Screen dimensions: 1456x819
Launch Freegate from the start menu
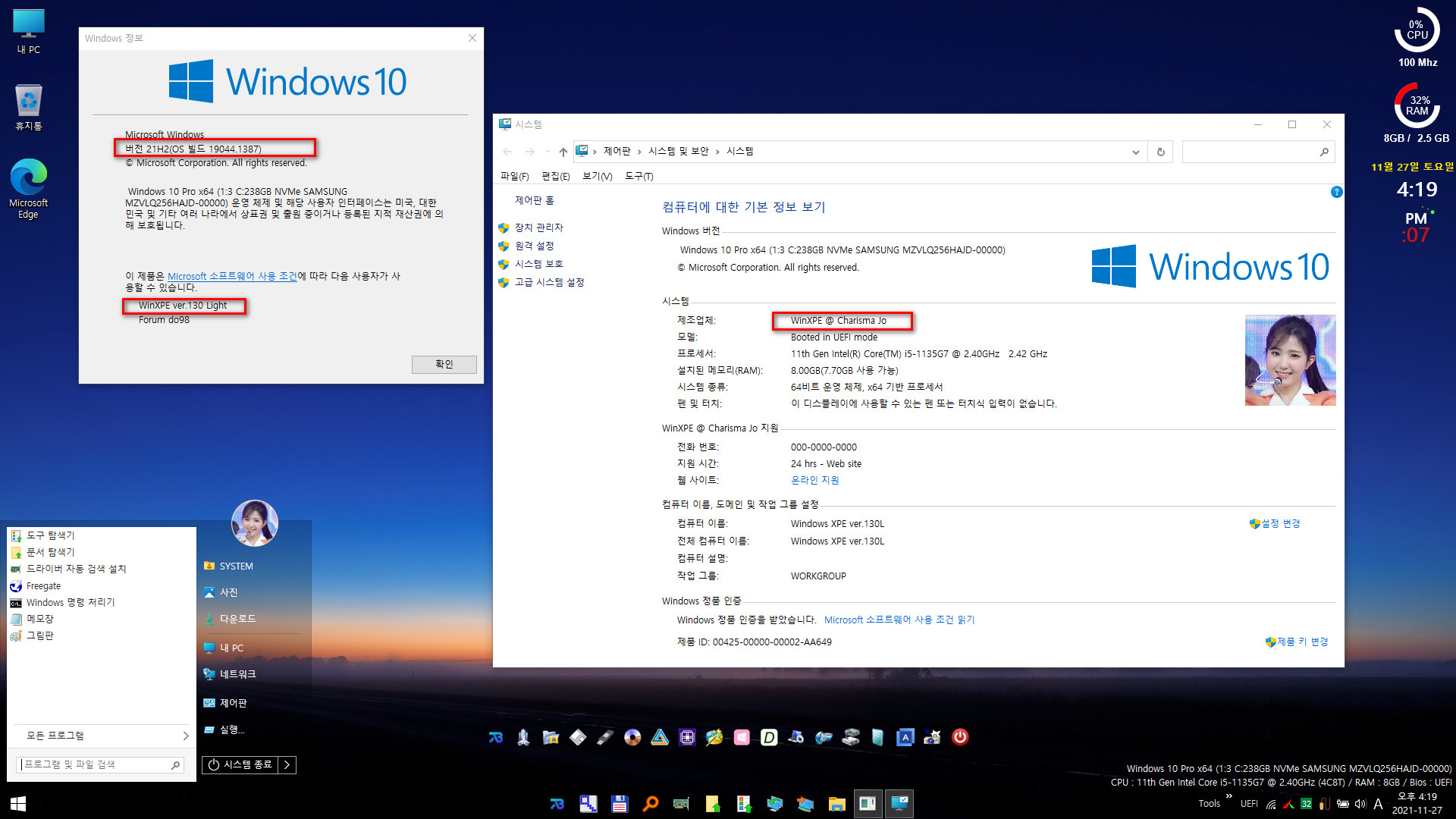[43, 586]
